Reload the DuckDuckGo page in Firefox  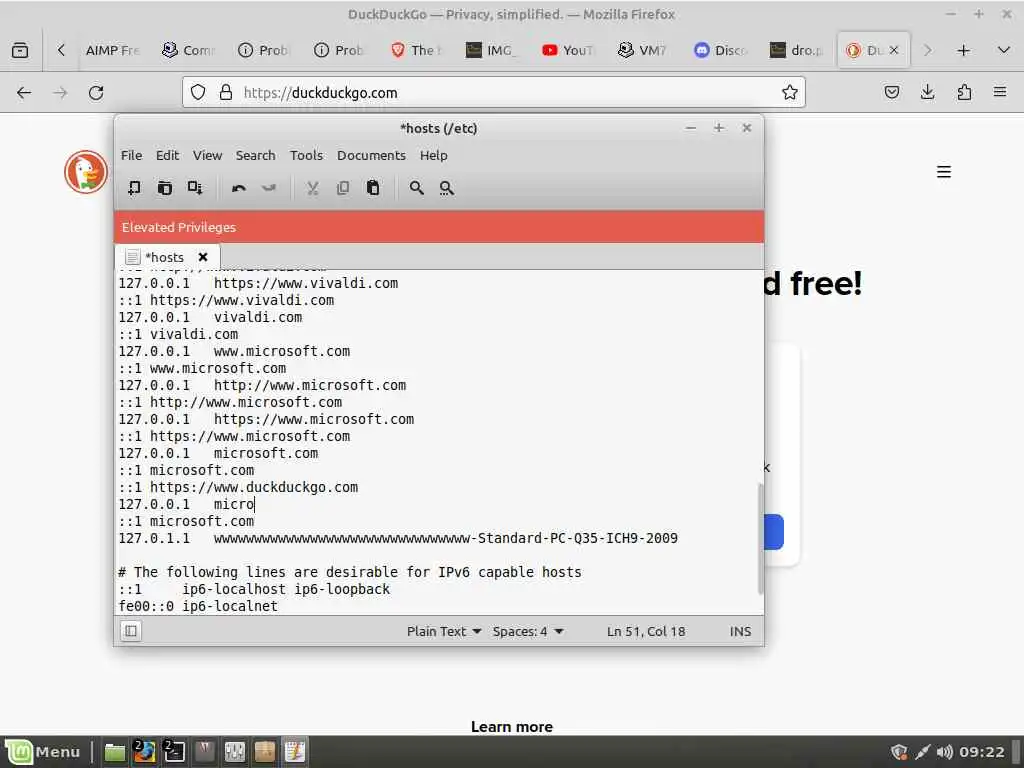point(96,93)
